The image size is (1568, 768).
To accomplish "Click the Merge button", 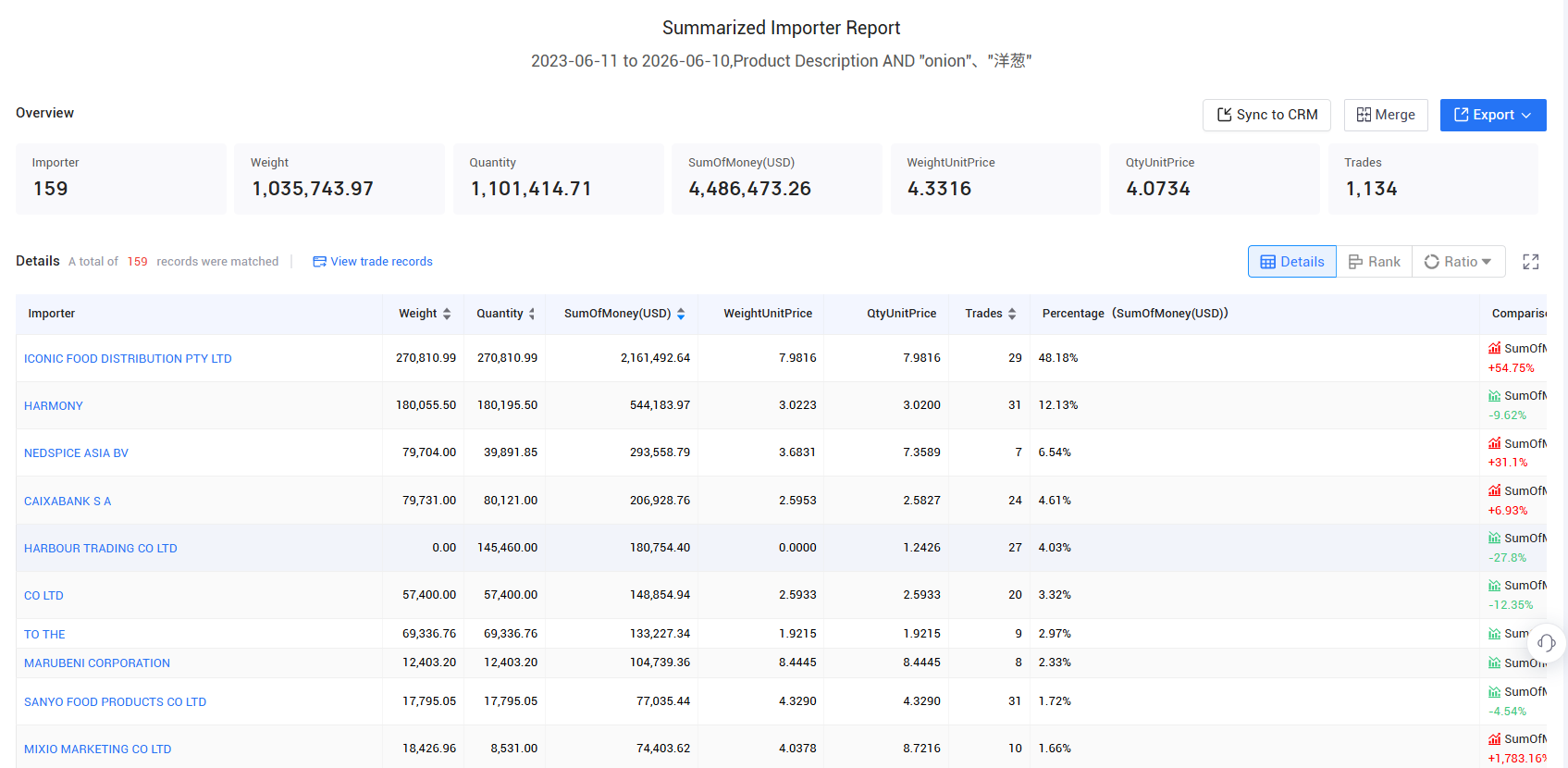I will (1386, 115).
